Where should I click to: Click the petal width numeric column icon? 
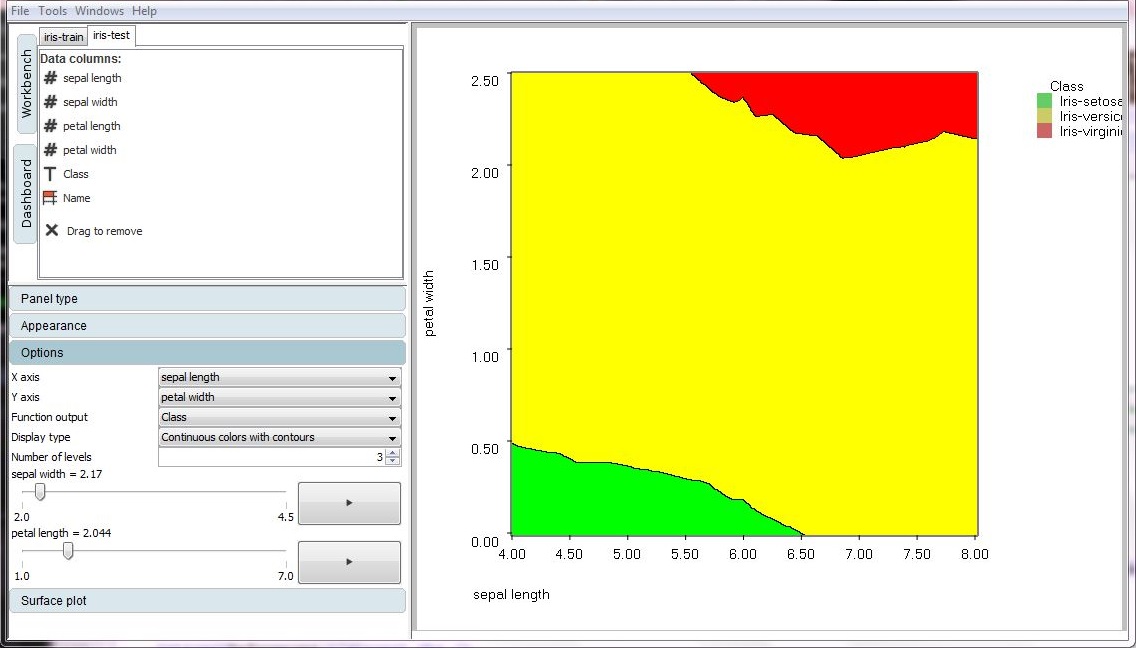point(51,150)
